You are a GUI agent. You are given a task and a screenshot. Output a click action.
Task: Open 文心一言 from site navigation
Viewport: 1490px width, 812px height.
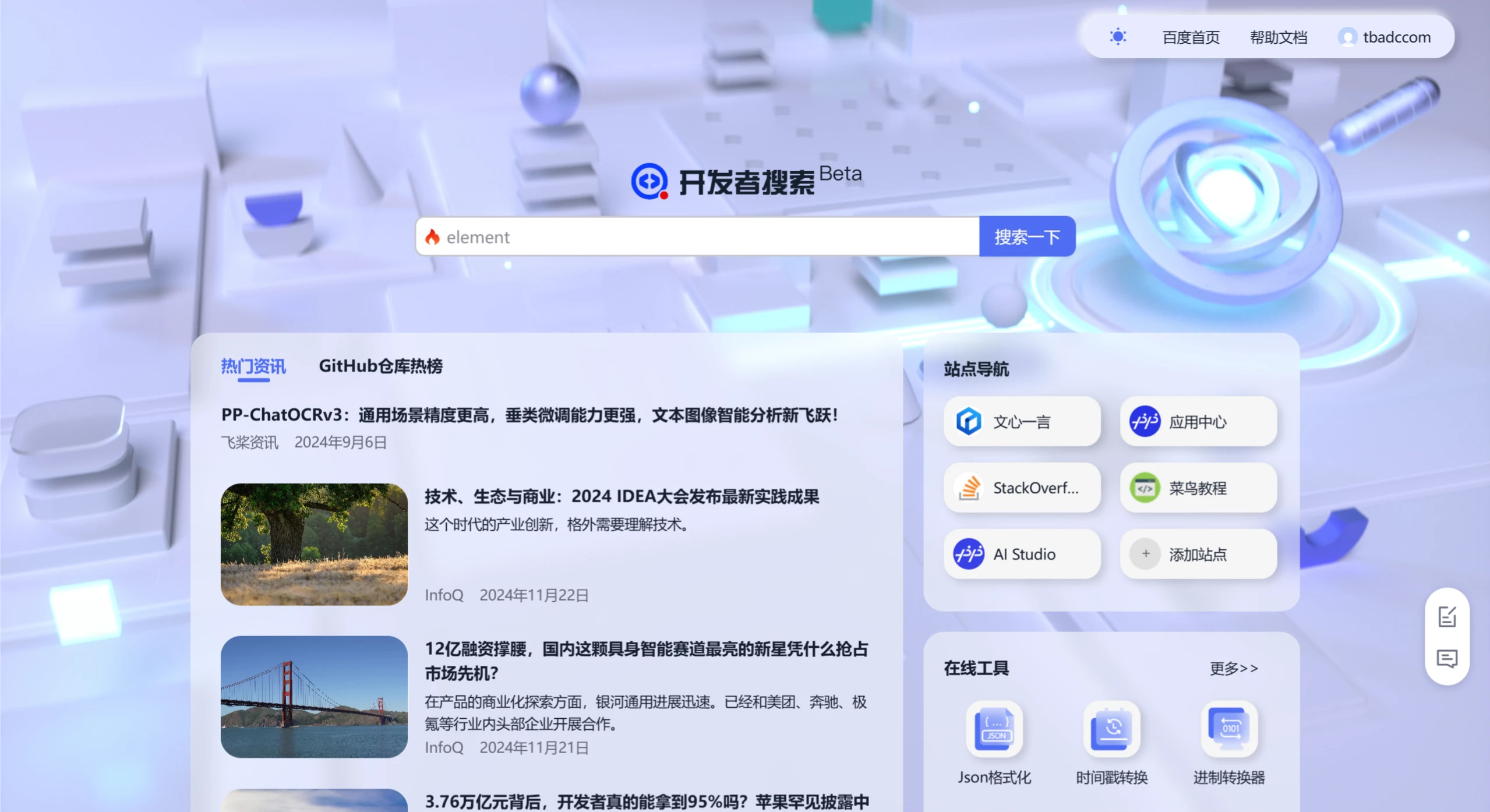click(1022, 421)
